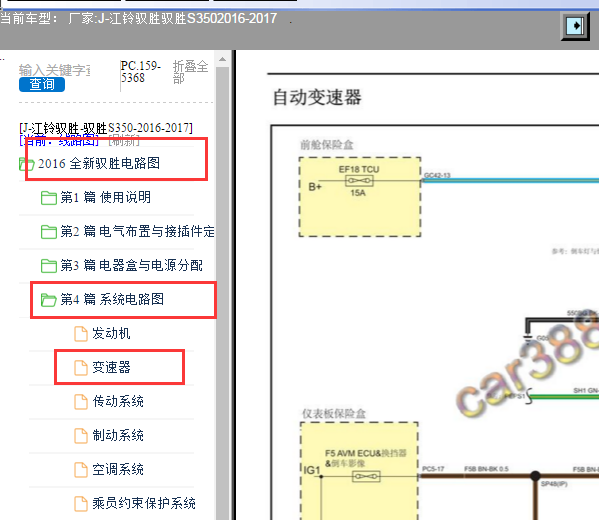Open the 空调系统 document
The image size is (599, 520).
(118, 470)
